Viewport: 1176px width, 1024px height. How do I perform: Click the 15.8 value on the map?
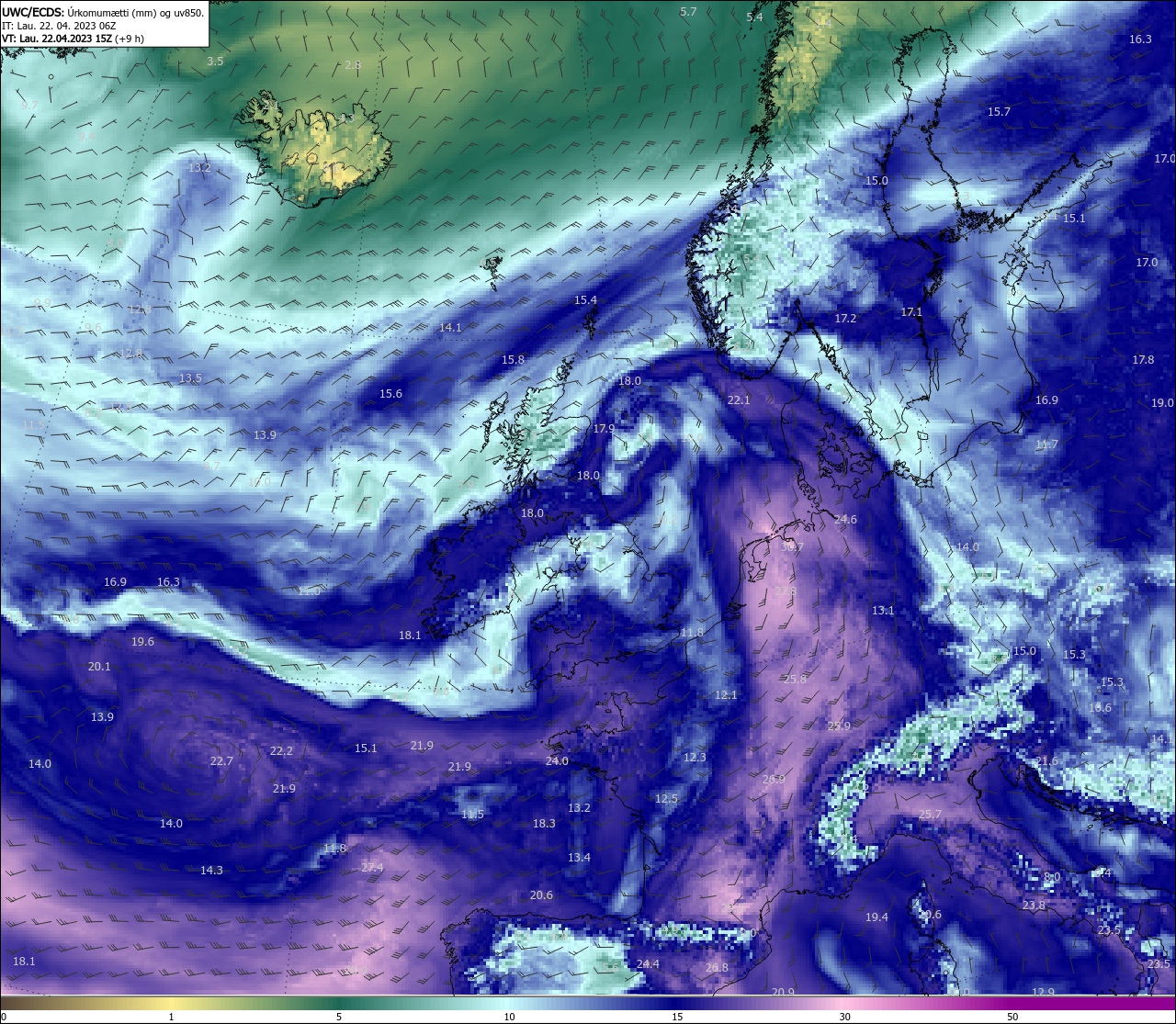513,359
